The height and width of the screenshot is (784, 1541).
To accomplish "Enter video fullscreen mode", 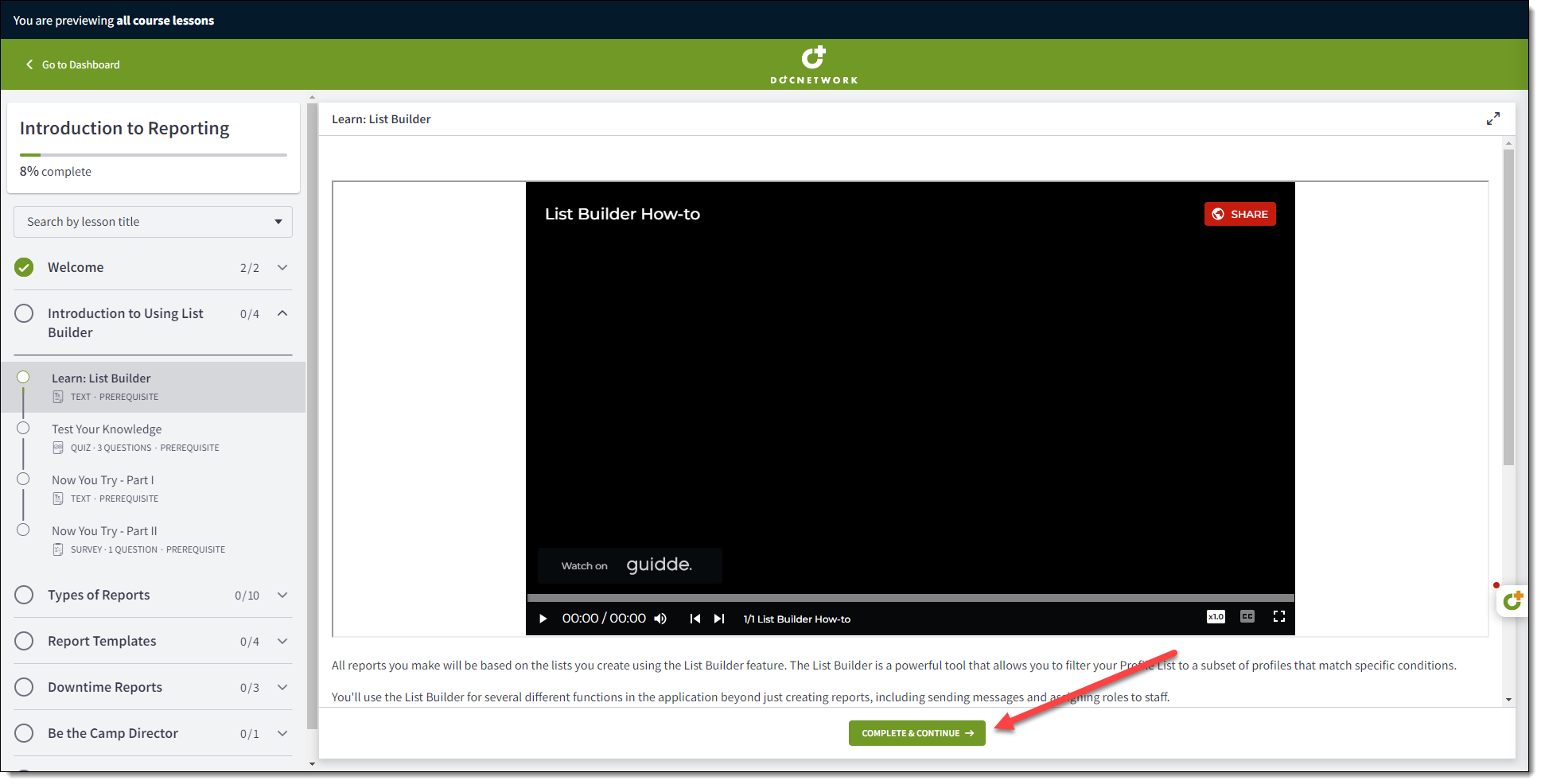I will [1278, 617].
